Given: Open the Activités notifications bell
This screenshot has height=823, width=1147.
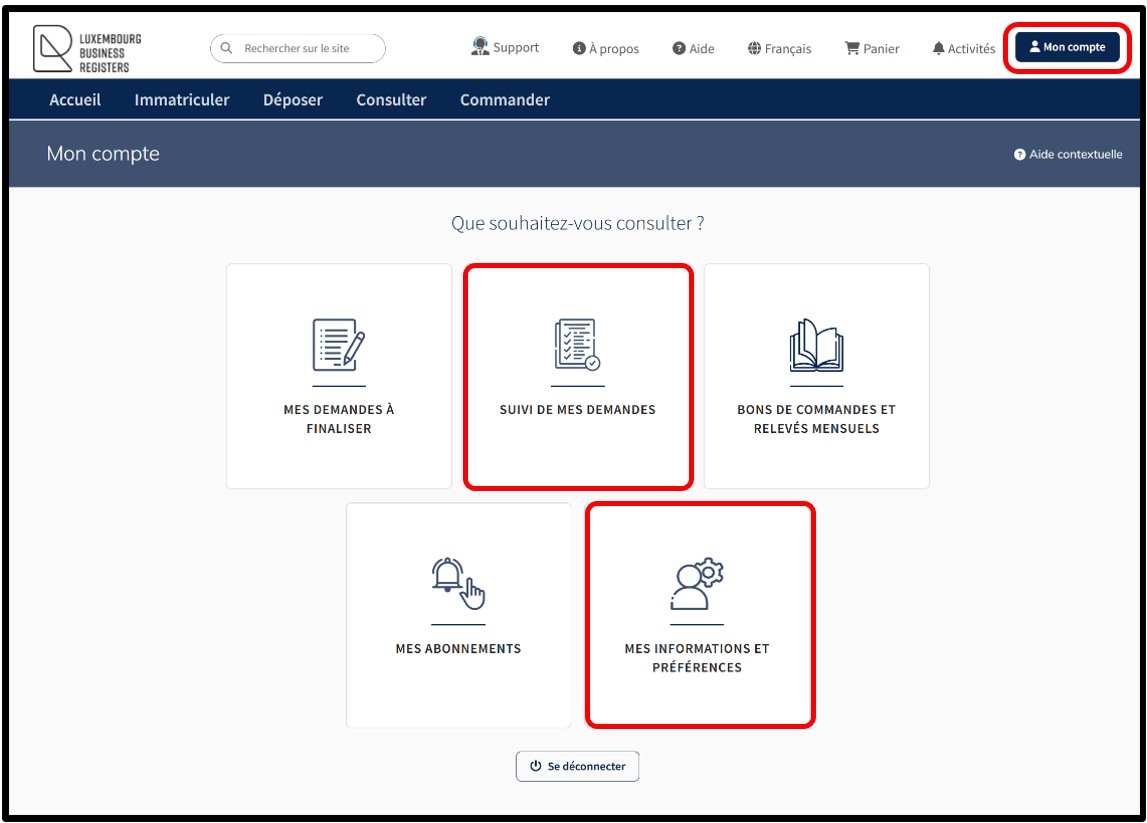Looking at the screenshot, I should click(963, 48).
